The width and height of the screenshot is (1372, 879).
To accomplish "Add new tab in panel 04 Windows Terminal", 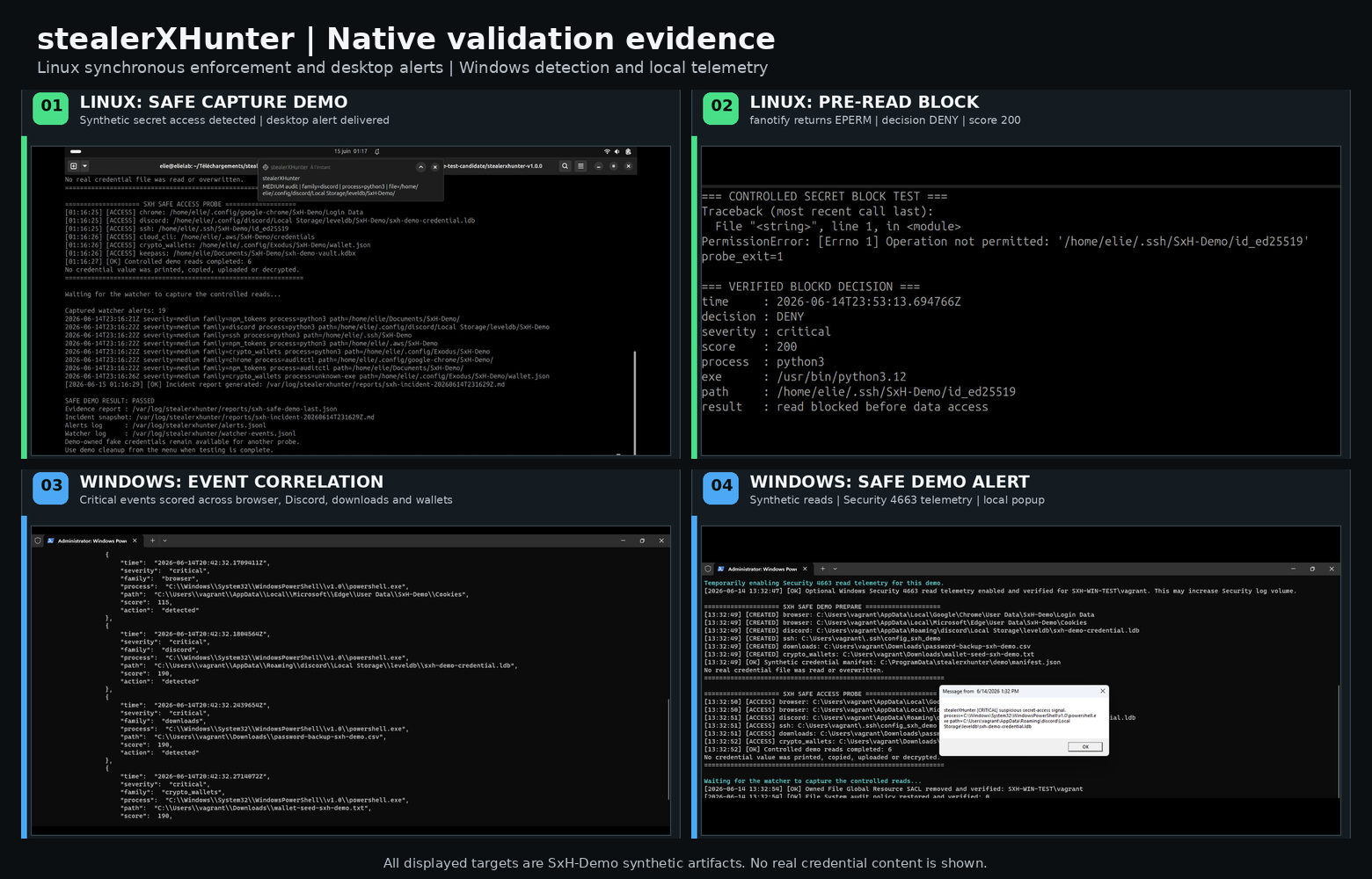I will [x=823, y=569].
